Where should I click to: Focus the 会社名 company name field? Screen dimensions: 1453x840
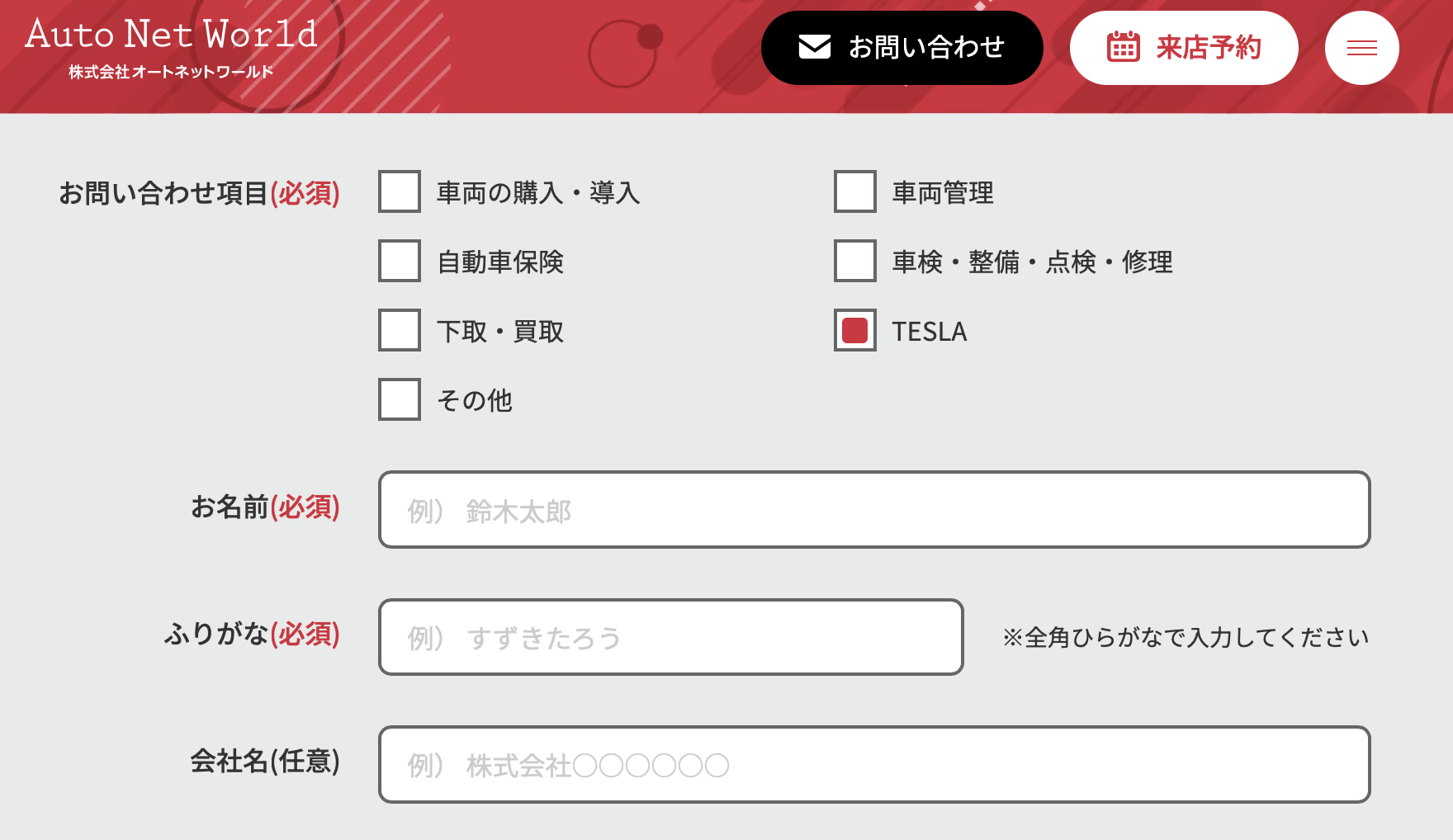(874, 764)
